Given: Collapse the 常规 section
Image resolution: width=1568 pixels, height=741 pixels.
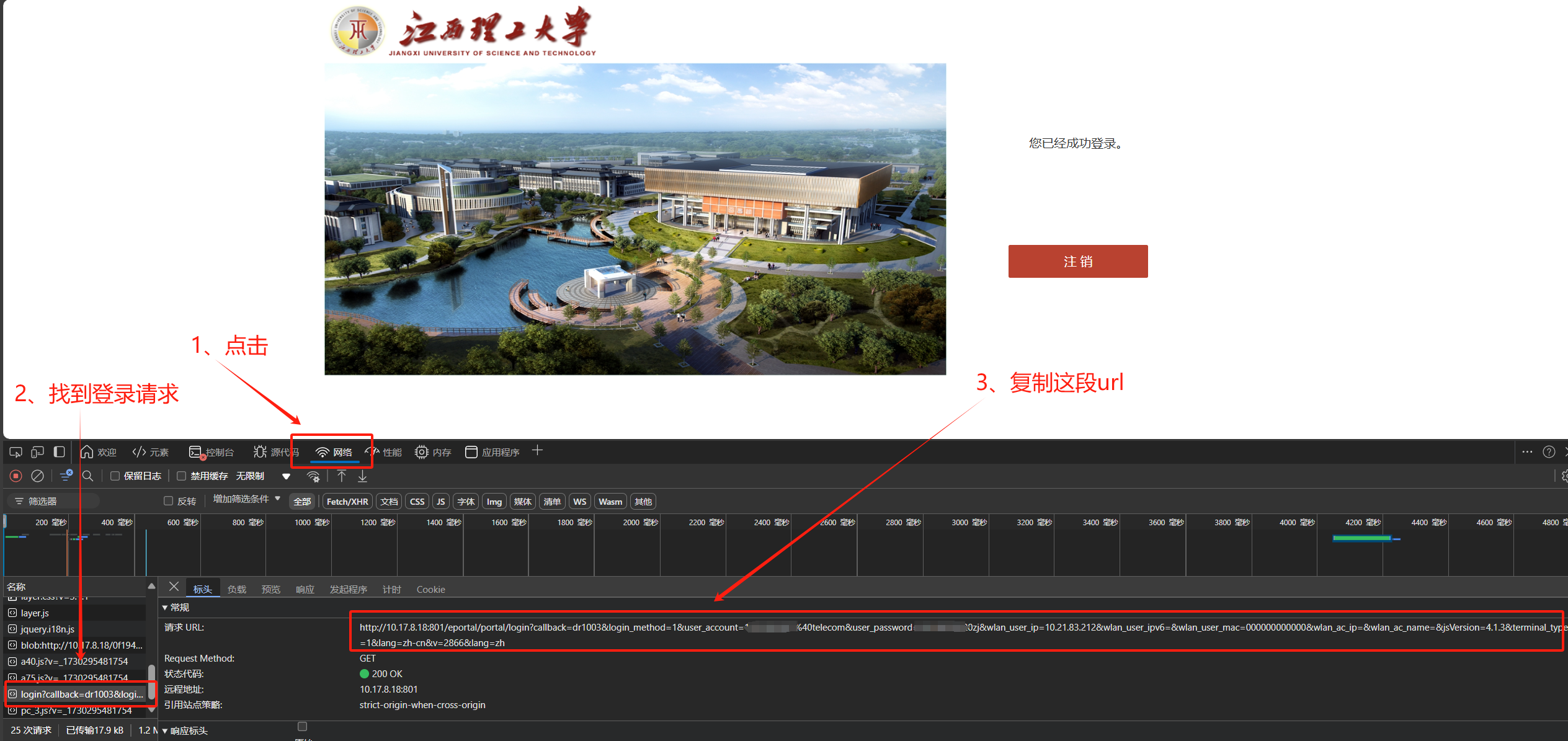Looking at the screenshot, I should (176, 607).
